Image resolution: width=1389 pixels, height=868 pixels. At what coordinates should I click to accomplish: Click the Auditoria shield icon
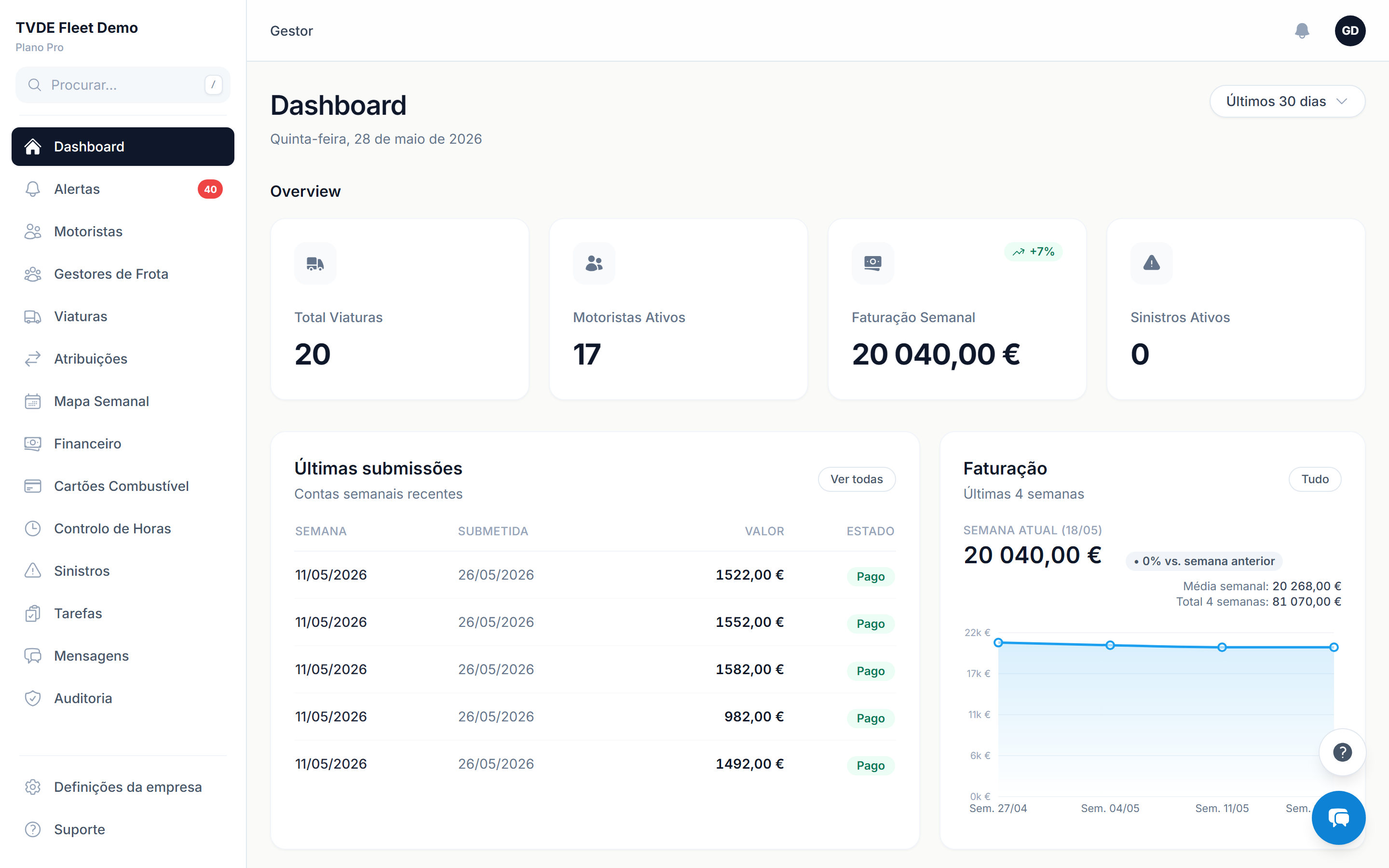pos(33,699)
